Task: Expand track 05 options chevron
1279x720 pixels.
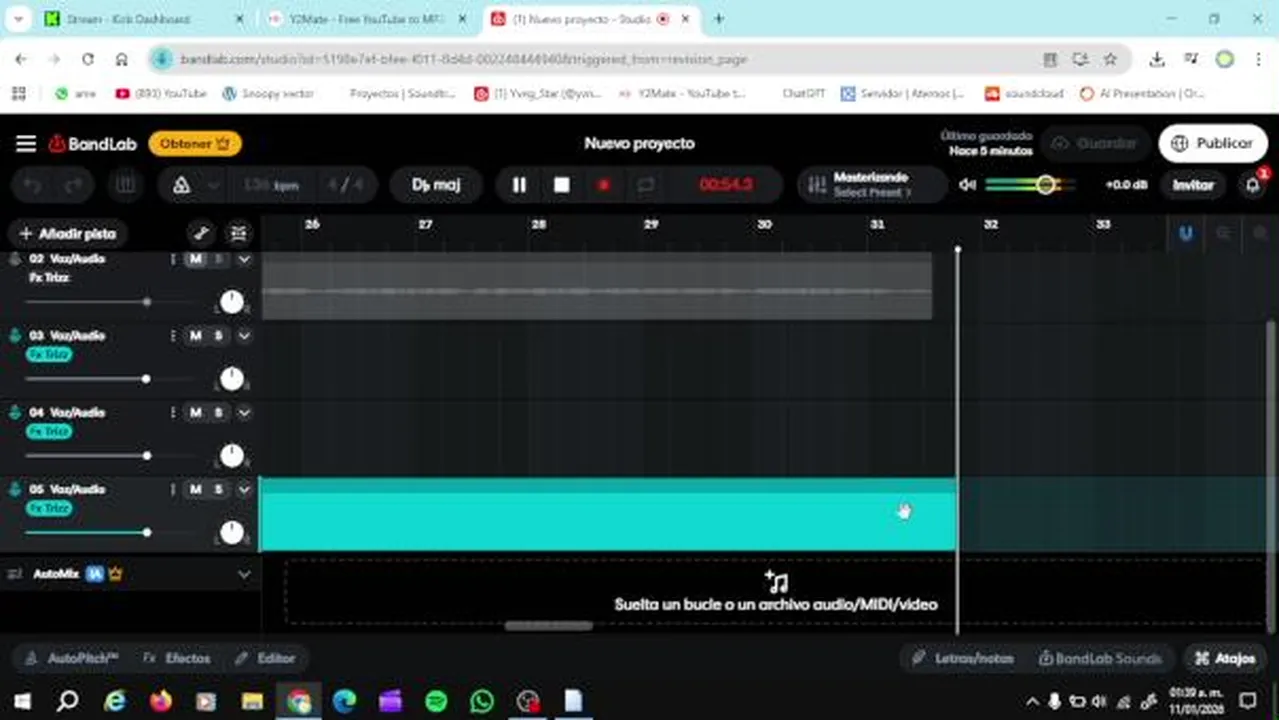Action: [243, 490]
